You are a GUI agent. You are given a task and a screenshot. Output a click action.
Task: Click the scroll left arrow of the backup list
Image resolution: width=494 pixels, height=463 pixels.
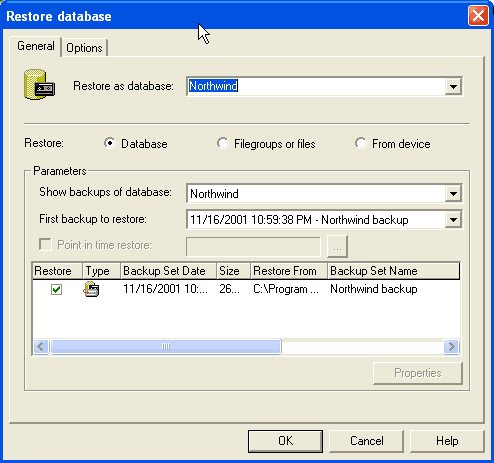pos(41,347)
